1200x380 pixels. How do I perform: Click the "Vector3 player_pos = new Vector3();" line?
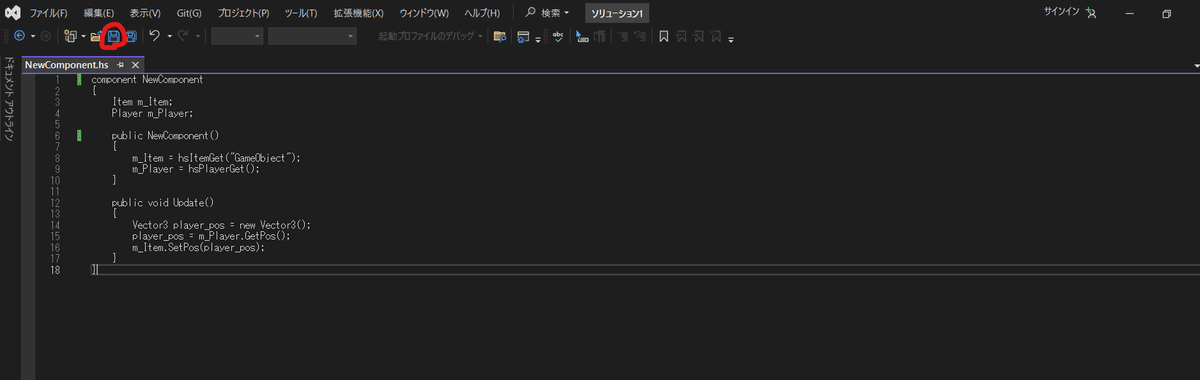[x=221, y=226]
